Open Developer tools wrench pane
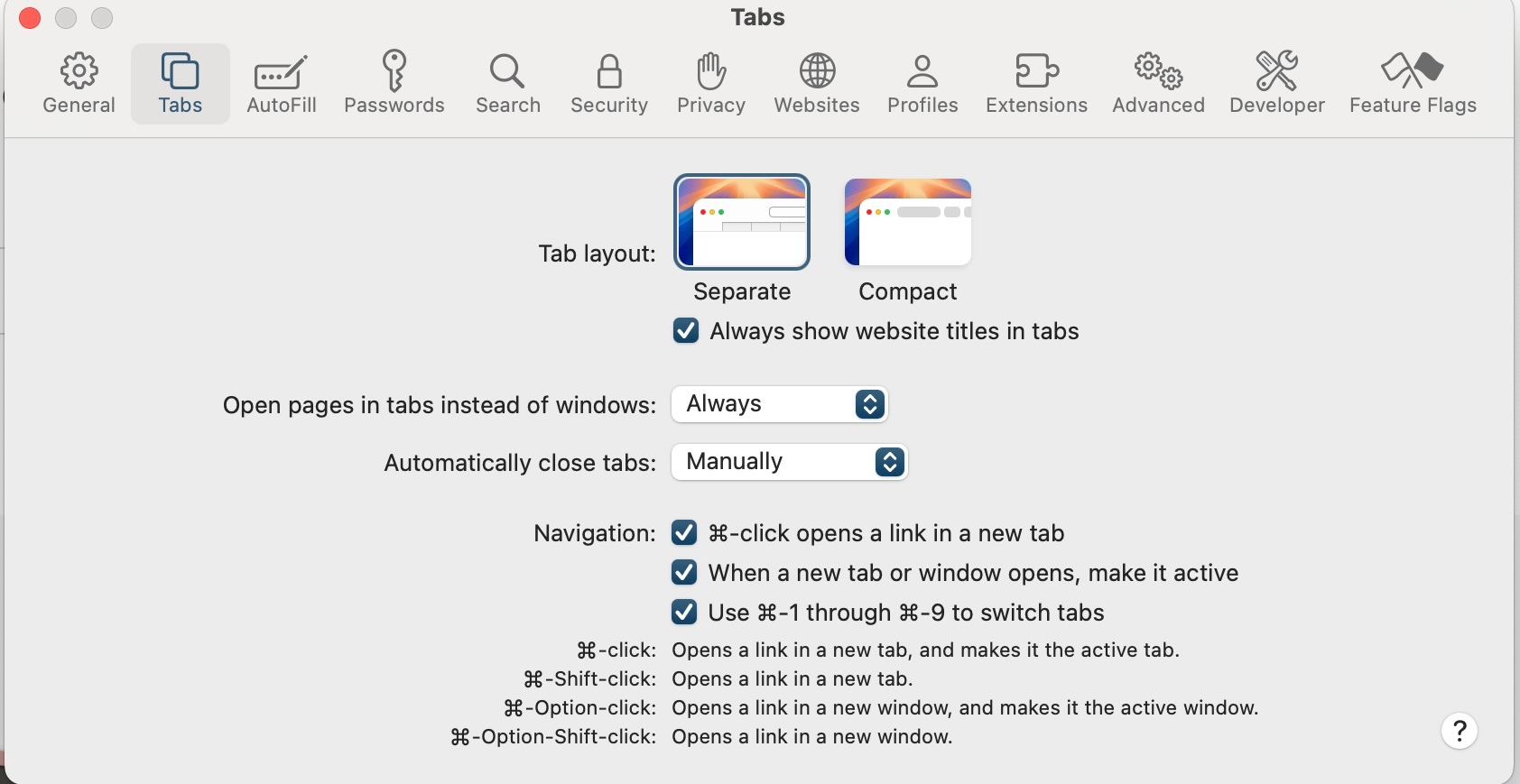1520x784 pixels. (x=1276, y=84)
